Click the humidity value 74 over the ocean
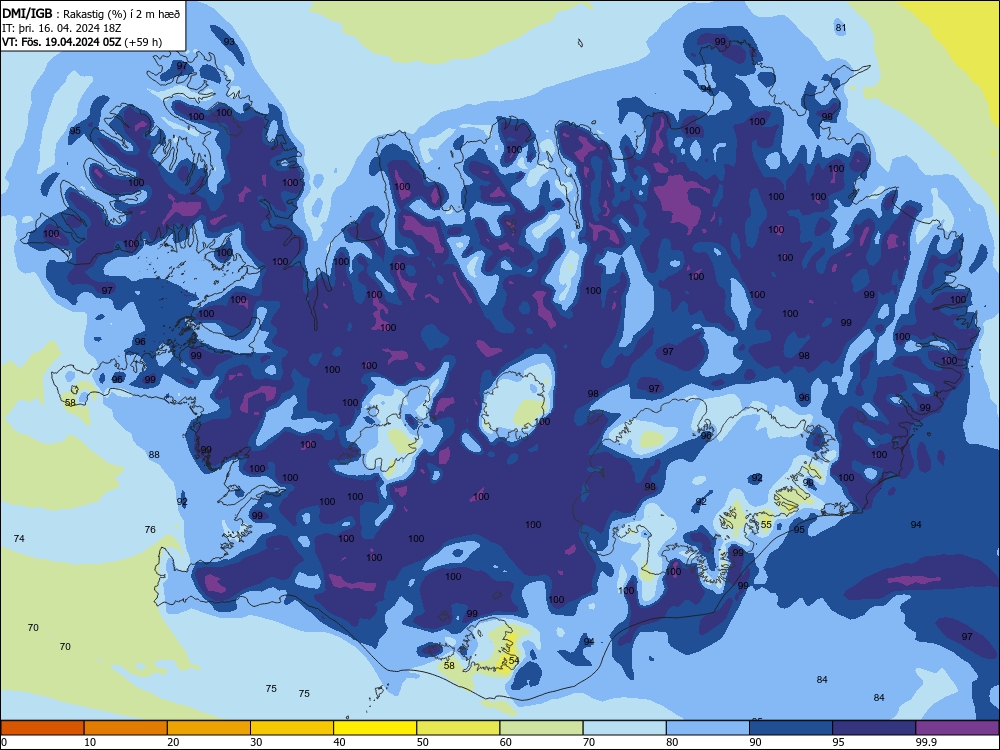The width and height of the screenshot is (1000, 750). pos(19,539)
